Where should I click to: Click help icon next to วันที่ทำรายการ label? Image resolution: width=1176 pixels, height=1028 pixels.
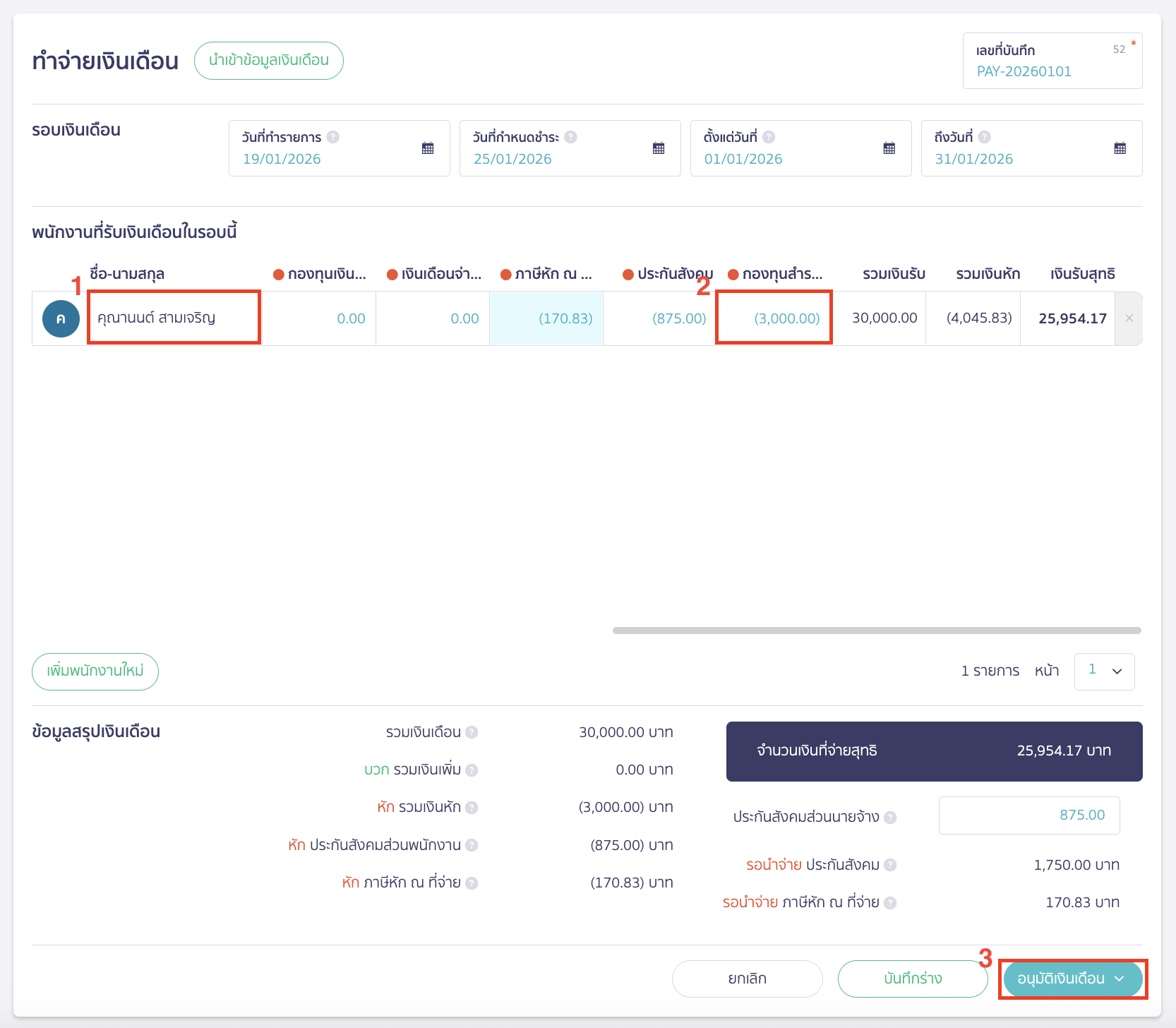tap(333, 137)
